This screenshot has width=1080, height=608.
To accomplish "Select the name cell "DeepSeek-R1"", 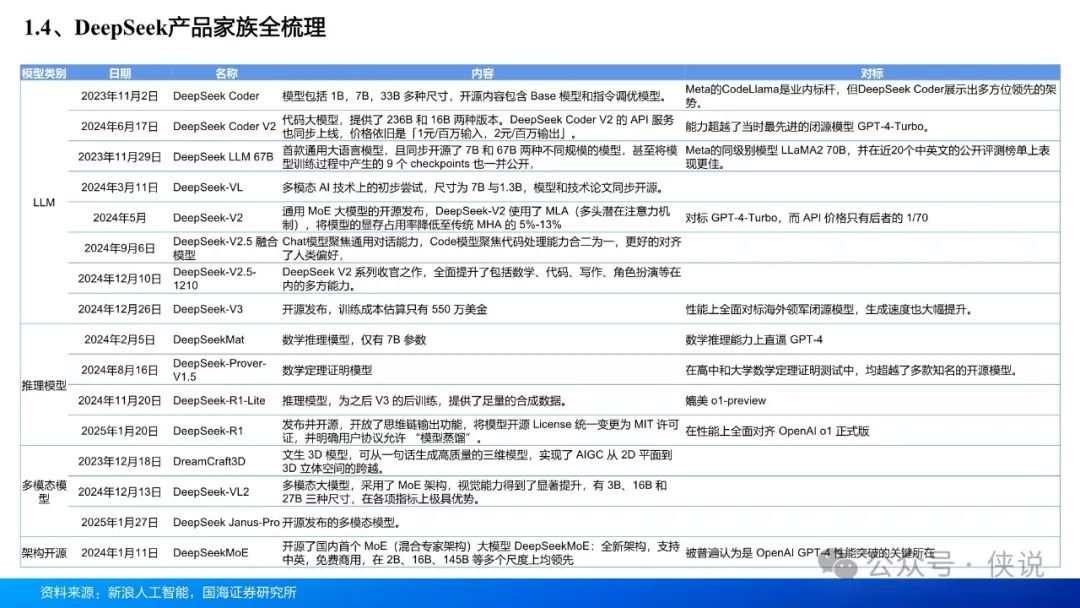I will (x=208, y=431).
